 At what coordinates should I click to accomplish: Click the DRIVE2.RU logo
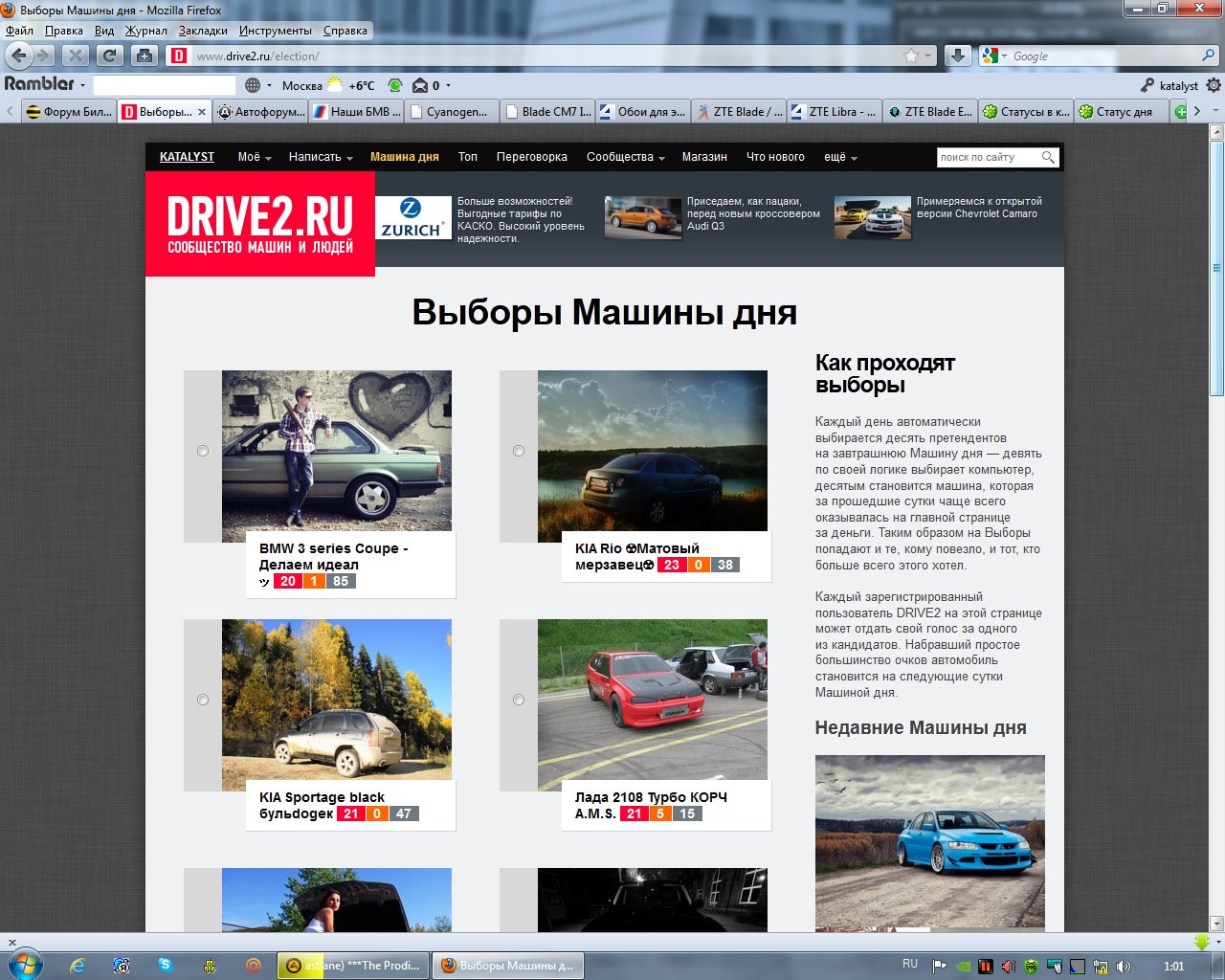coord(260,224)
